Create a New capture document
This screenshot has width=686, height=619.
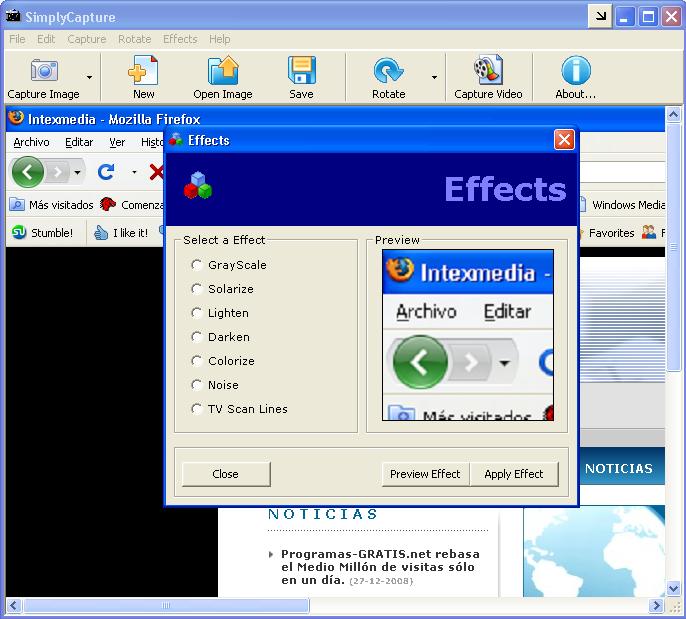click(x=143, y=77)
